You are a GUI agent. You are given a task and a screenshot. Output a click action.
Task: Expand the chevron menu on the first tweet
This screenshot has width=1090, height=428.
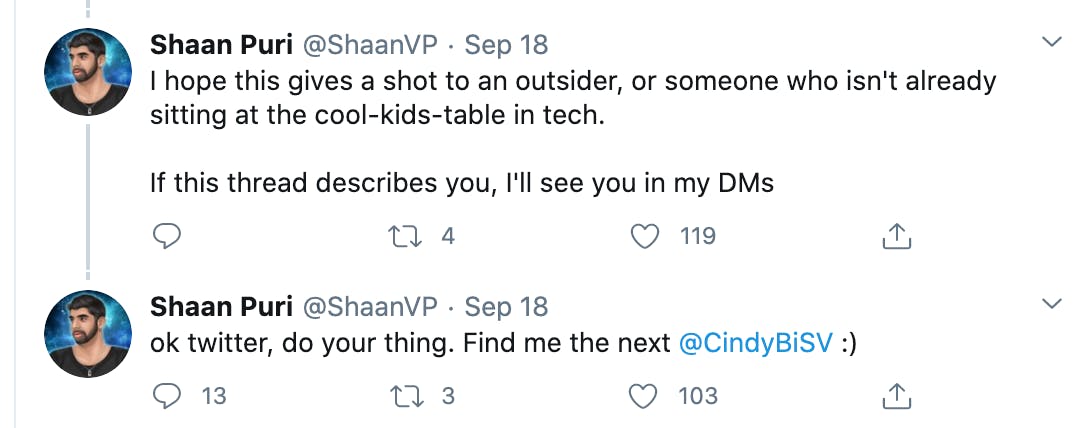1052,42
